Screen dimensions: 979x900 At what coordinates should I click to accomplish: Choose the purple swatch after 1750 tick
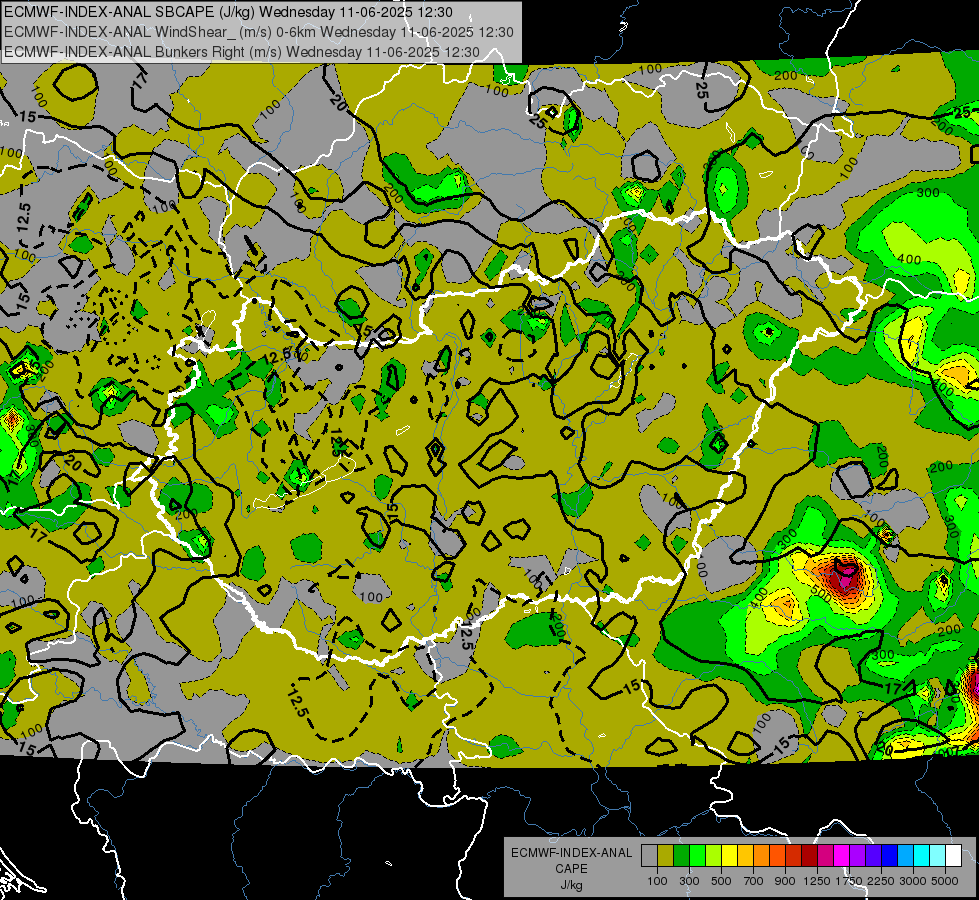click(x=858, y=856)
